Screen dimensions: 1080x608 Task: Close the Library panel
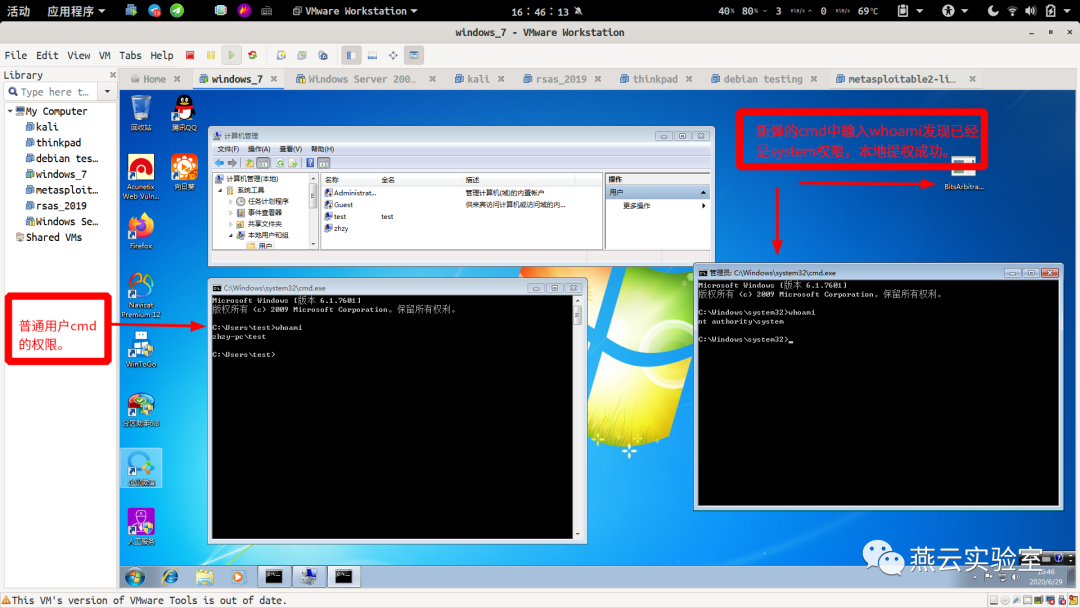coord(113,74)
